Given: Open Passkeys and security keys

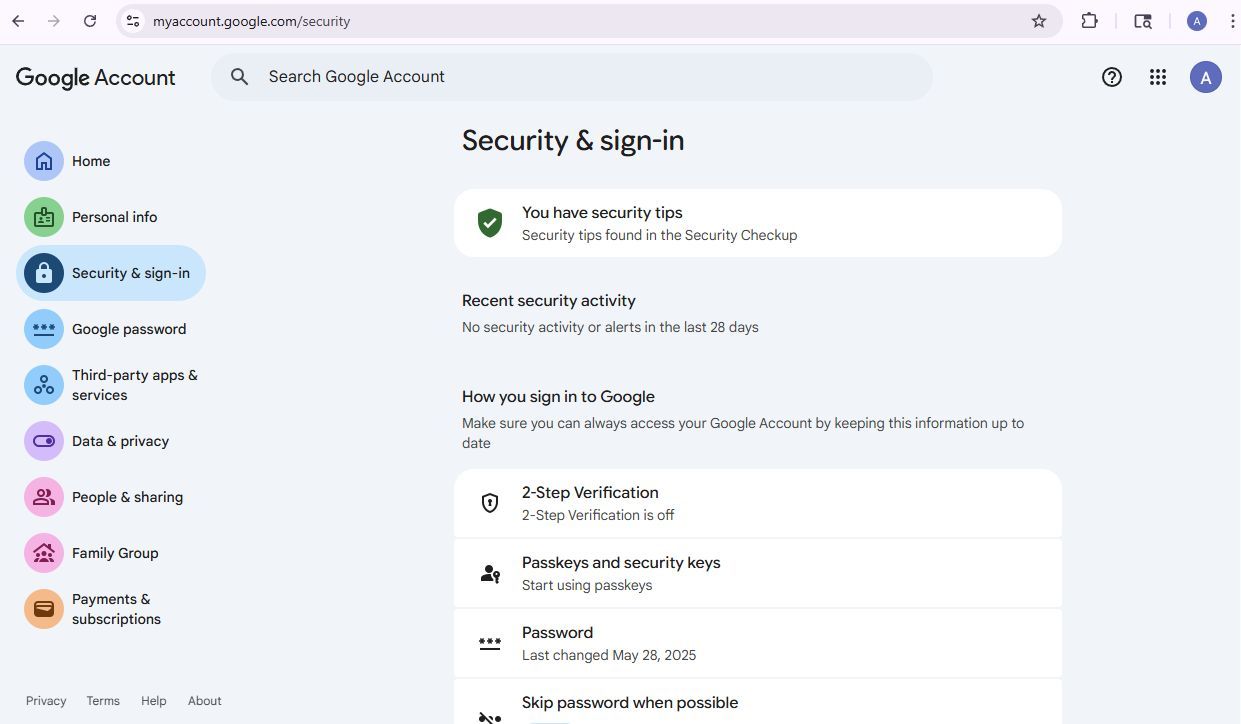Looking at the screenshot, I should point(758,573).
